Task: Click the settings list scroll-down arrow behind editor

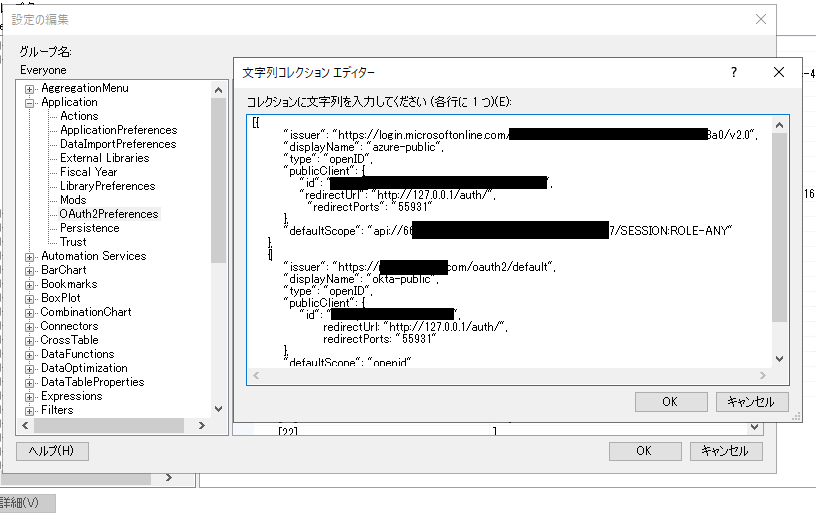Action: point(755,427)
